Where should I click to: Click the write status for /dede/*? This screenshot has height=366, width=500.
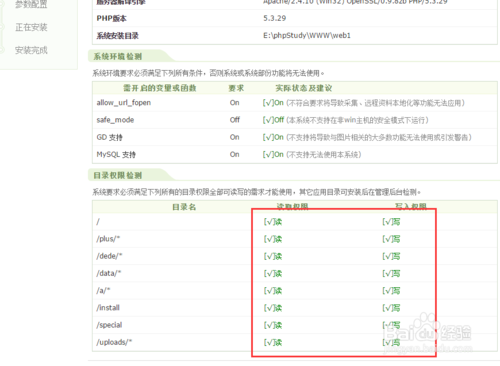(391, 256)
